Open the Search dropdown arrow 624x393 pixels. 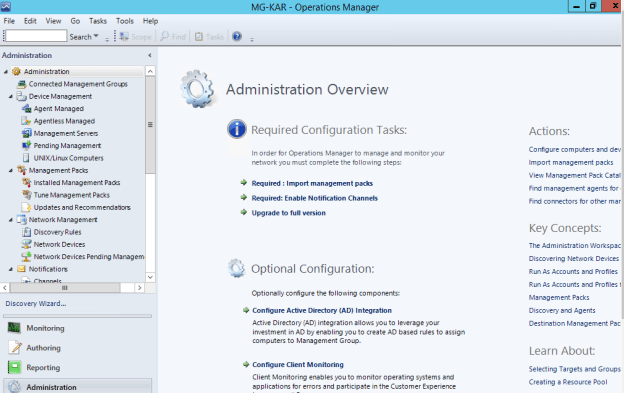click(x=96, y=36)
